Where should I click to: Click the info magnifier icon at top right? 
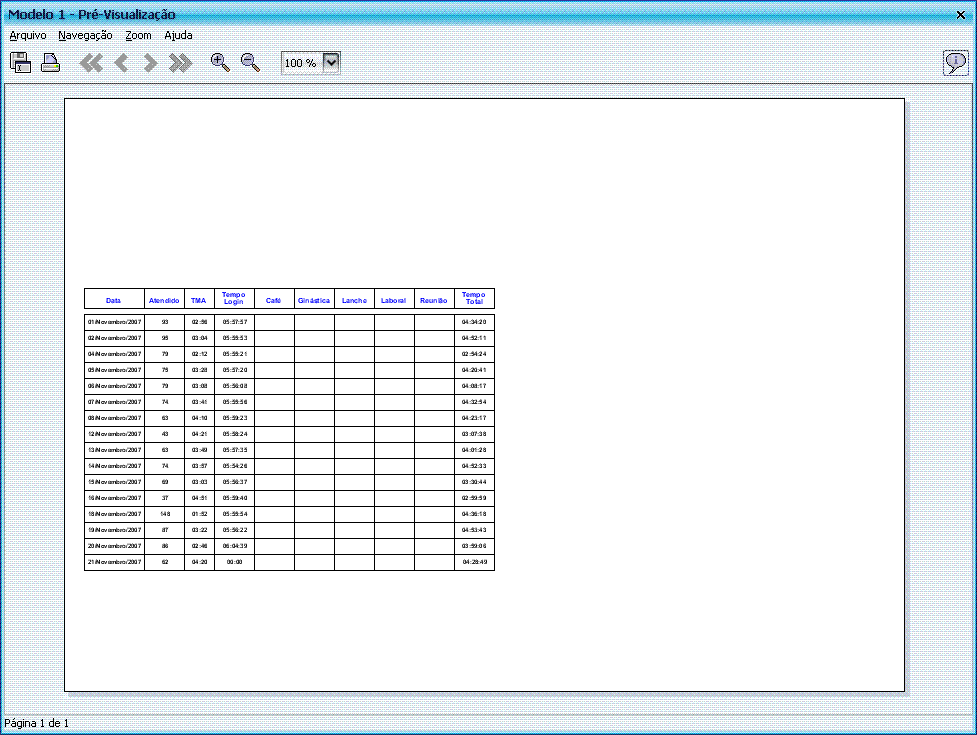955,62
